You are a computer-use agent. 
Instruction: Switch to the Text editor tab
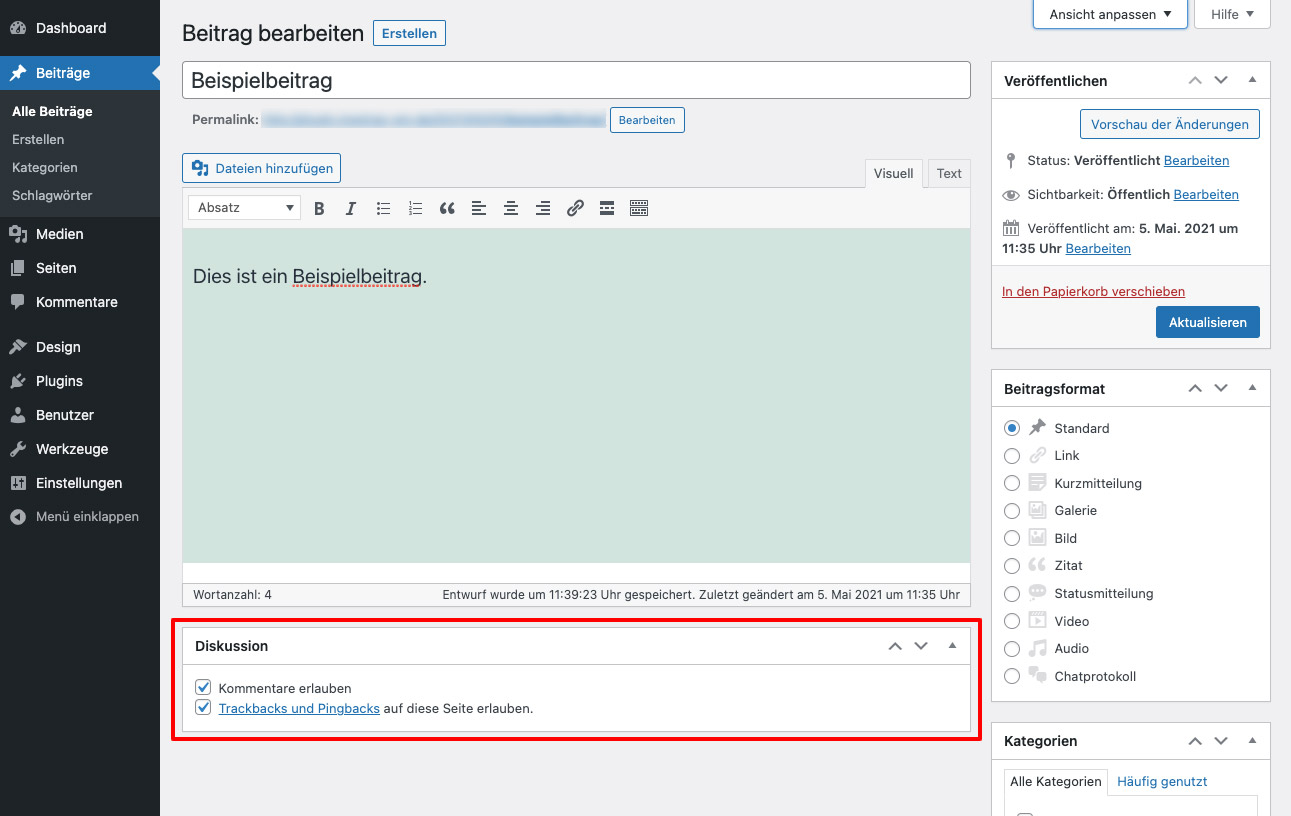(x=947, y=173)
